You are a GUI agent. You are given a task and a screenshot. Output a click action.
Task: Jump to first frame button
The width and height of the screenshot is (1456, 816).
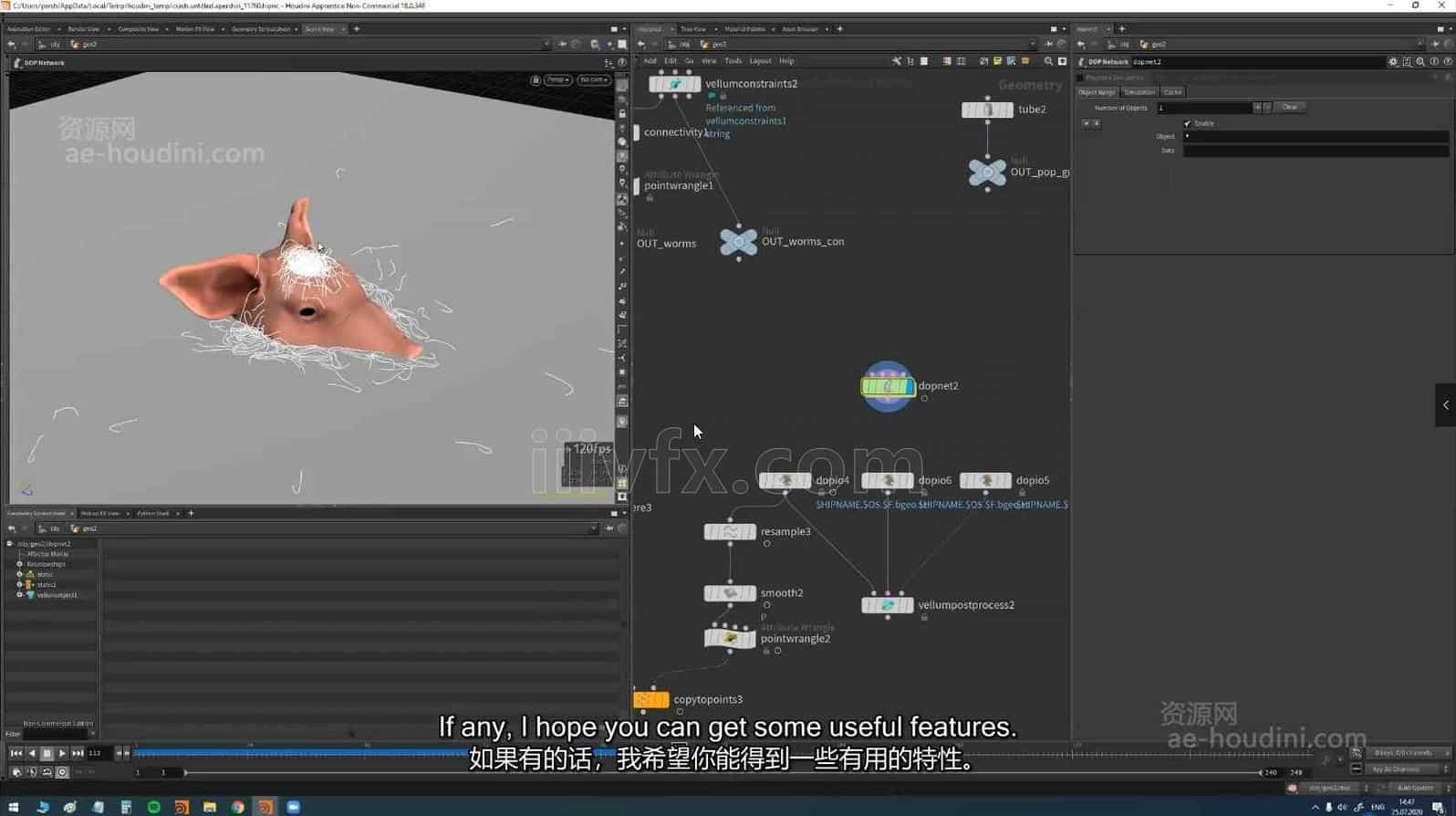[x=16, y=753]
